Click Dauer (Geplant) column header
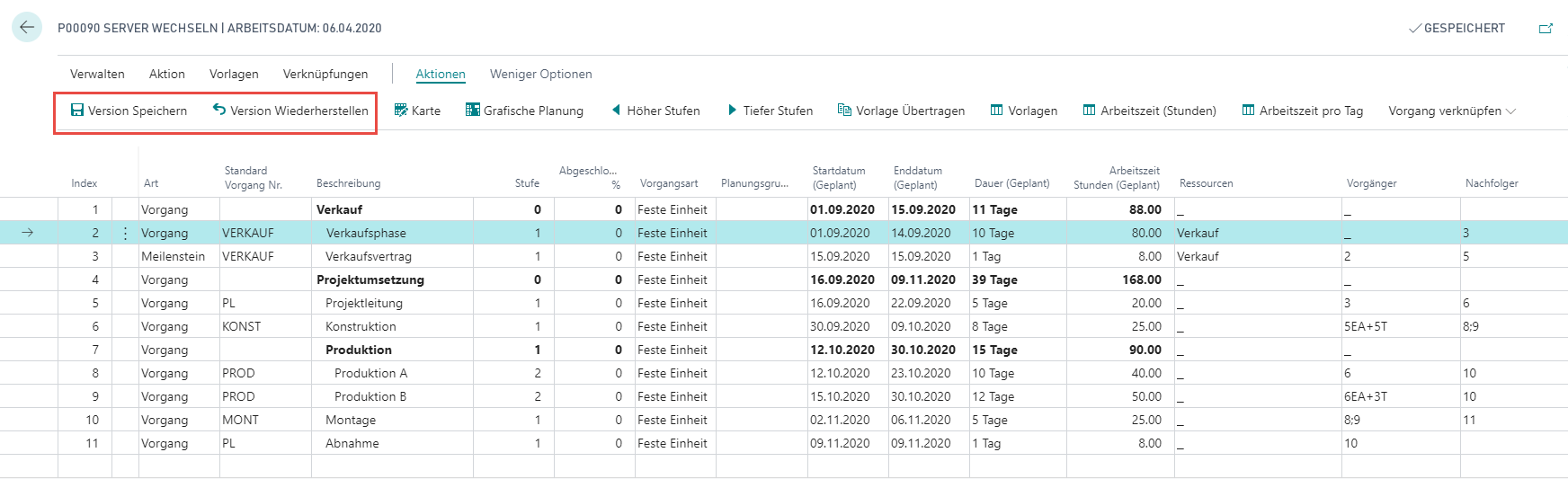Image resolution: width=1568 pixels, height=479 pixels. click(x=1012, y=183)
